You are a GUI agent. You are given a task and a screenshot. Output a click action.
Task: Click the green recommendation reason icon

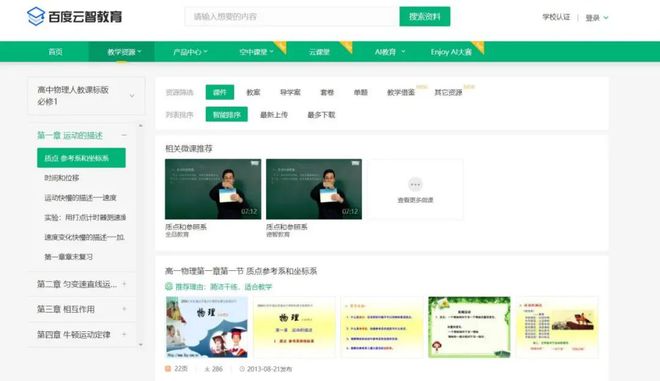tap(169, 287)
